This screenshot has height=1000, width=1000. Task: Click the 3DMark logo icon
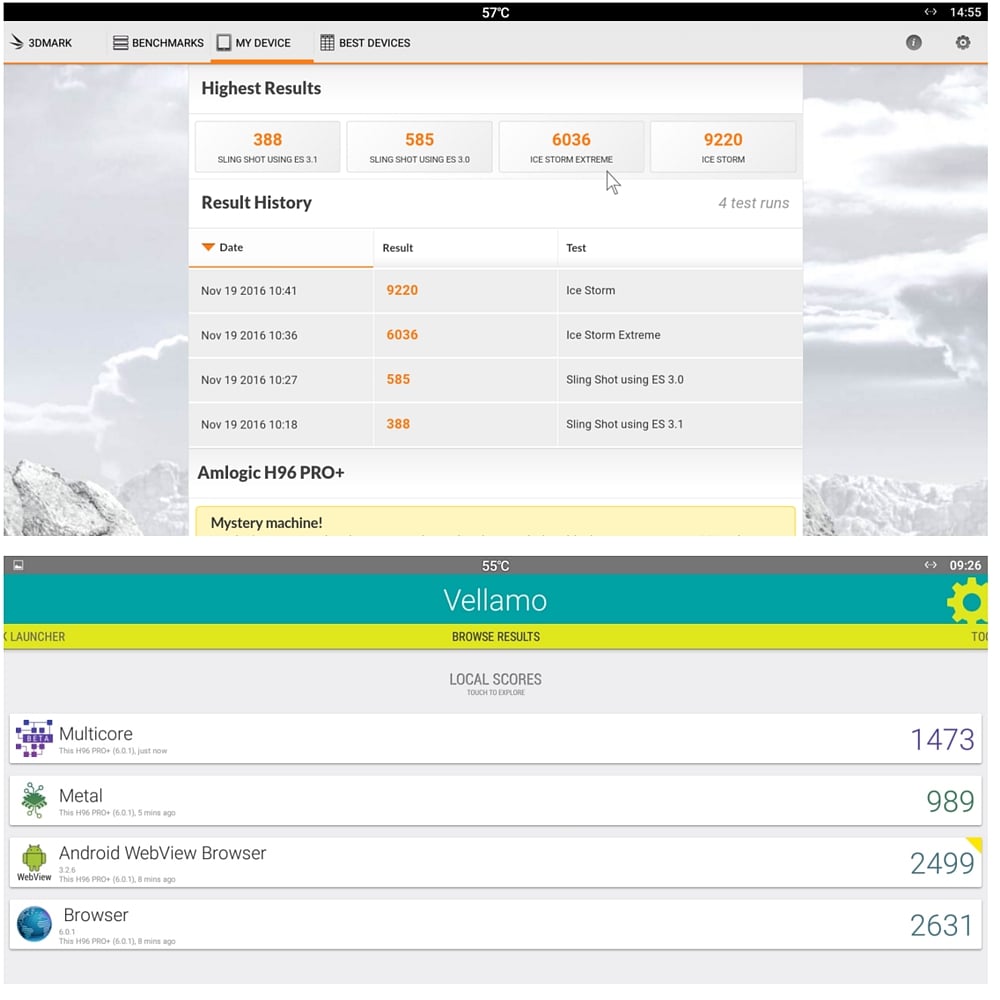16,42
